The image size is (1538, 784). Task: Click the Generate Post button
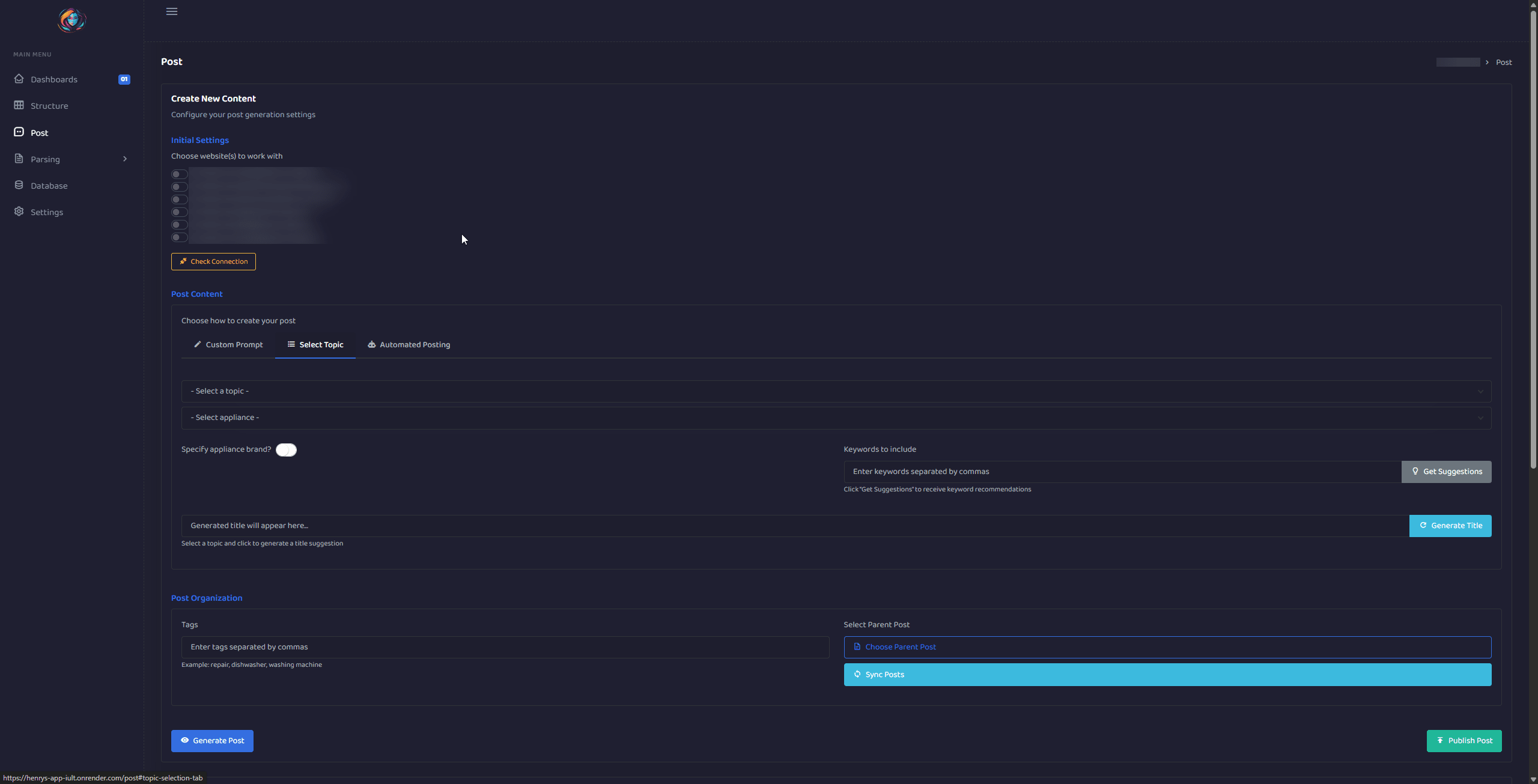212,741
